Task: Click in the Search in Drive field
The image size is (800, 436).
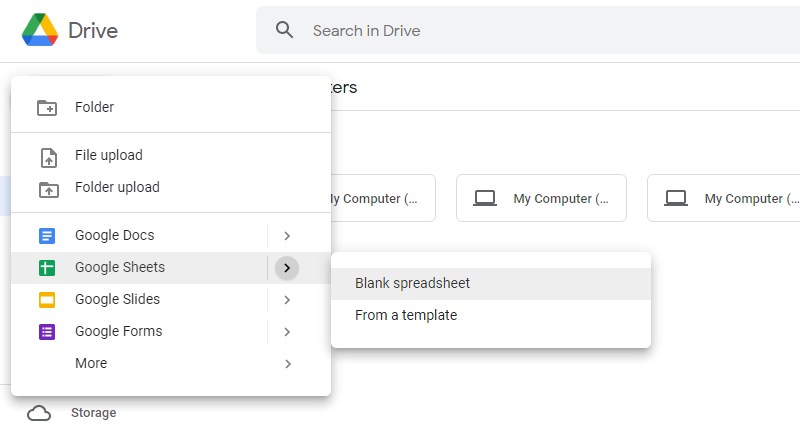Action: pos(500,31)
